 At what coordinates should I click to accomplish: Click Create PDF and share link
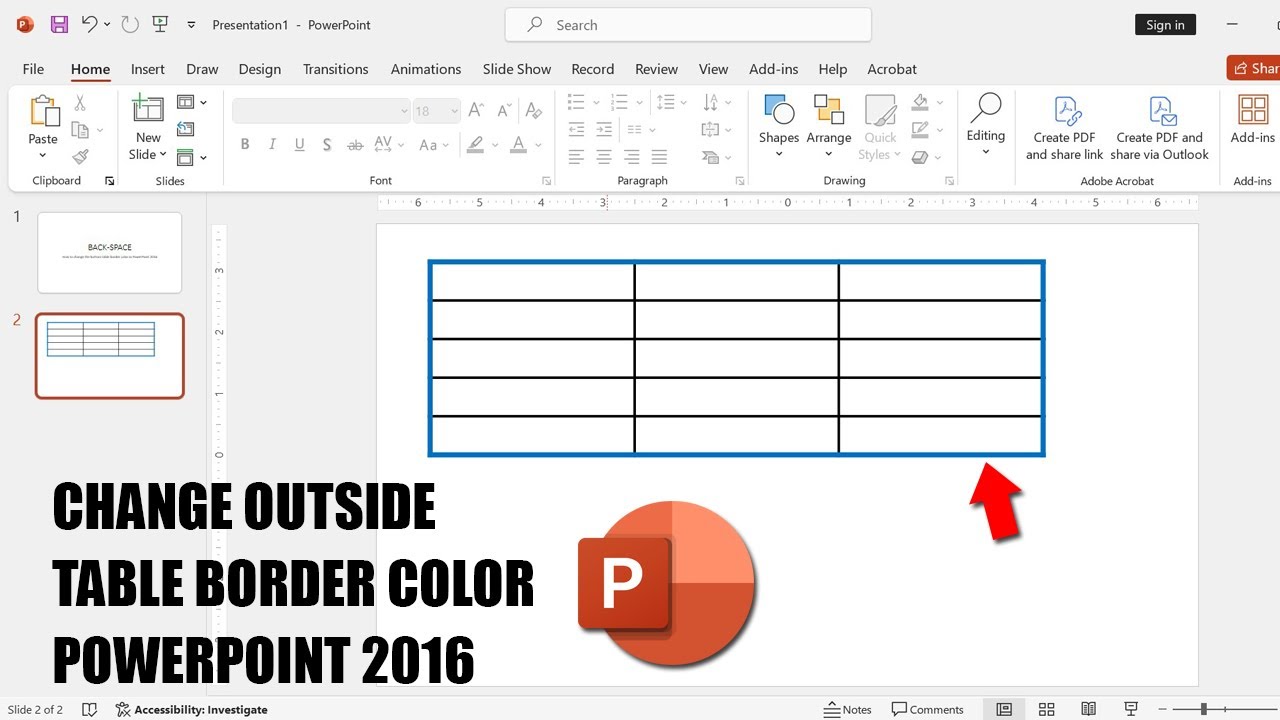click(x=1064, y=127)
